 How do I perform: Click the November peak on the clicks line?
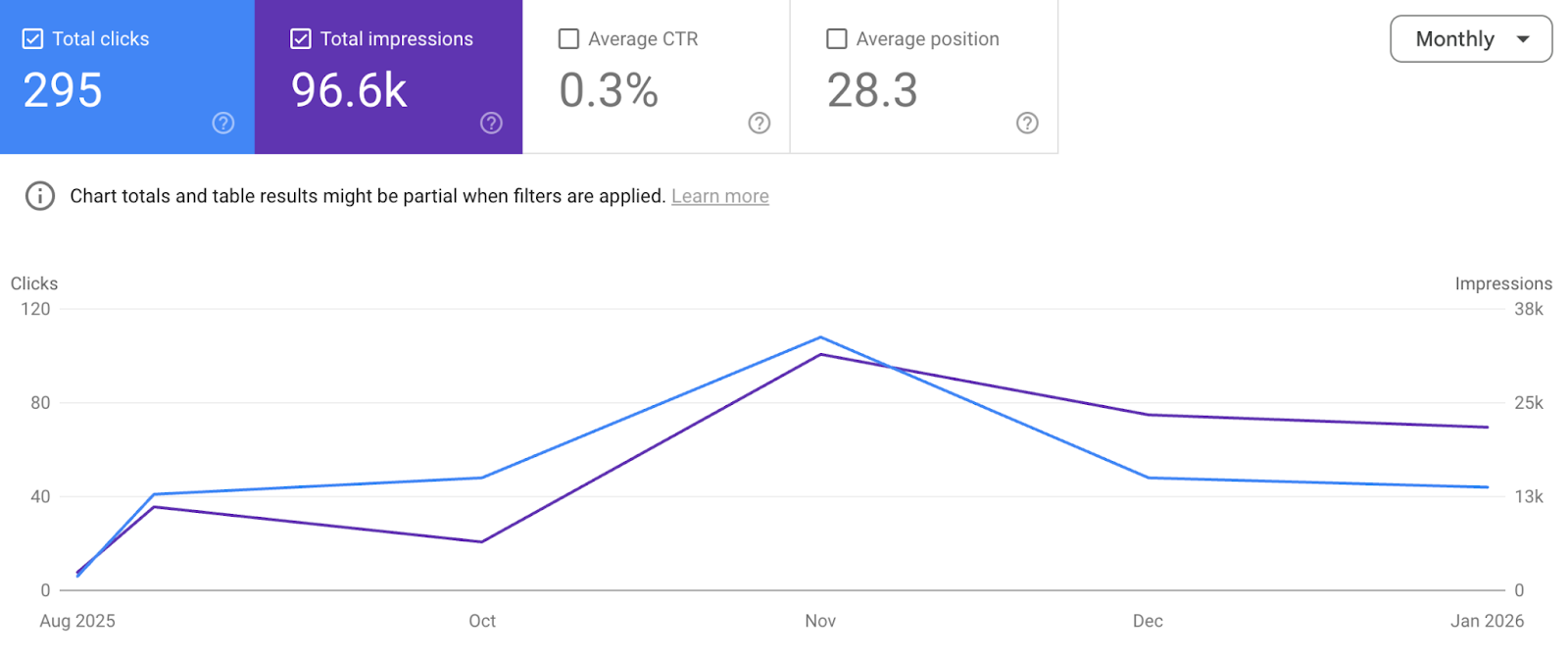(820, 337)
